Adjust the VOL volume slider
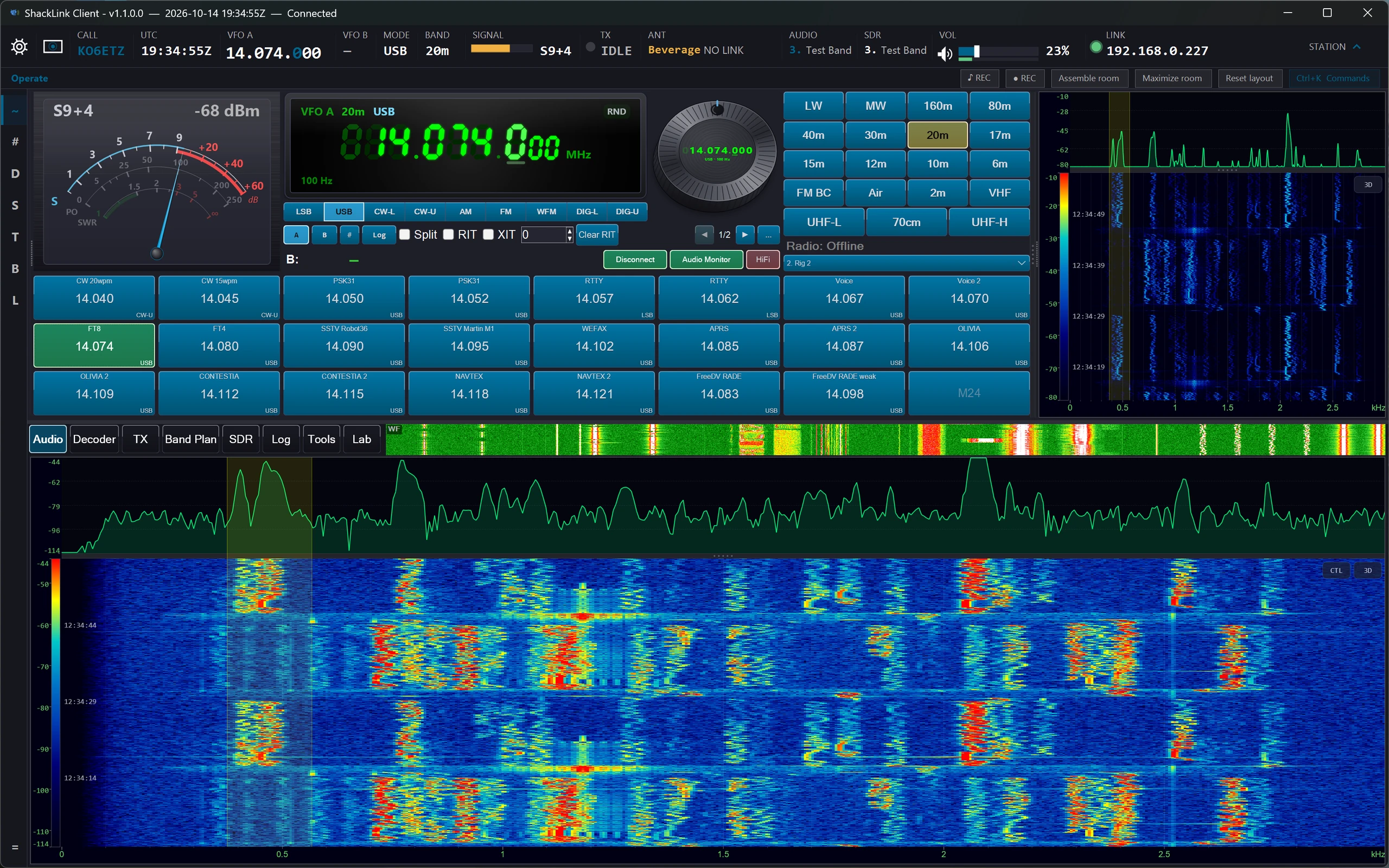The height and width of the screenshot is (868, 1389). point(998,52)
